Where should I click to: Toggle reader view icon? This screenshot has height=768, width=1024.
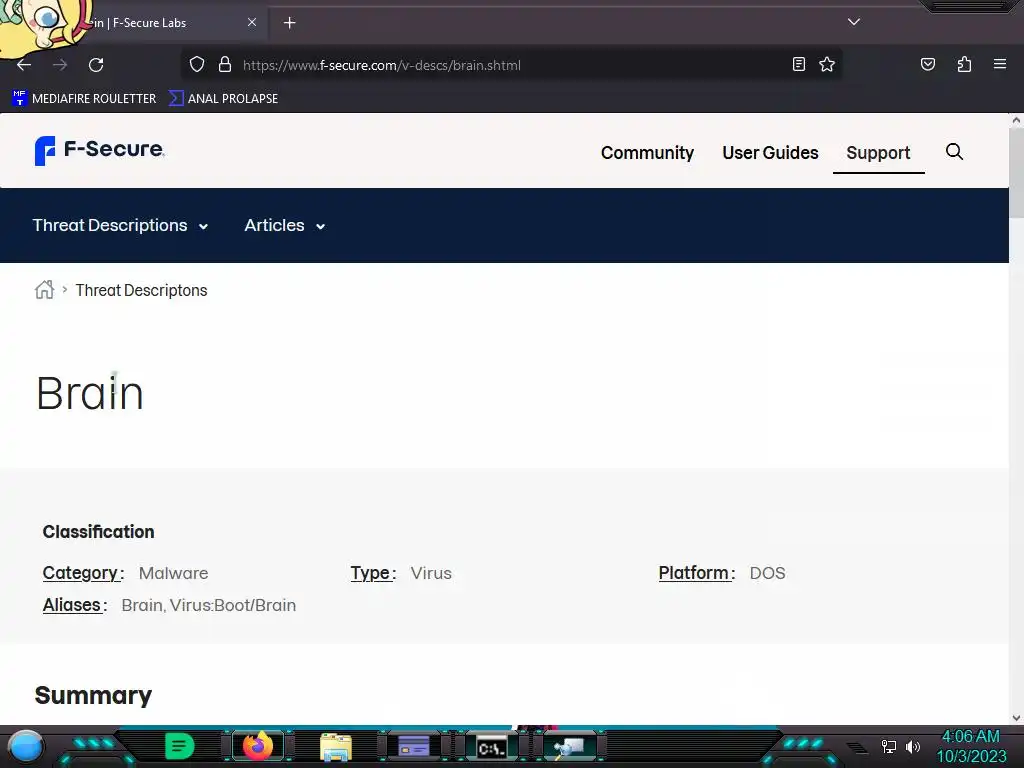798,64
